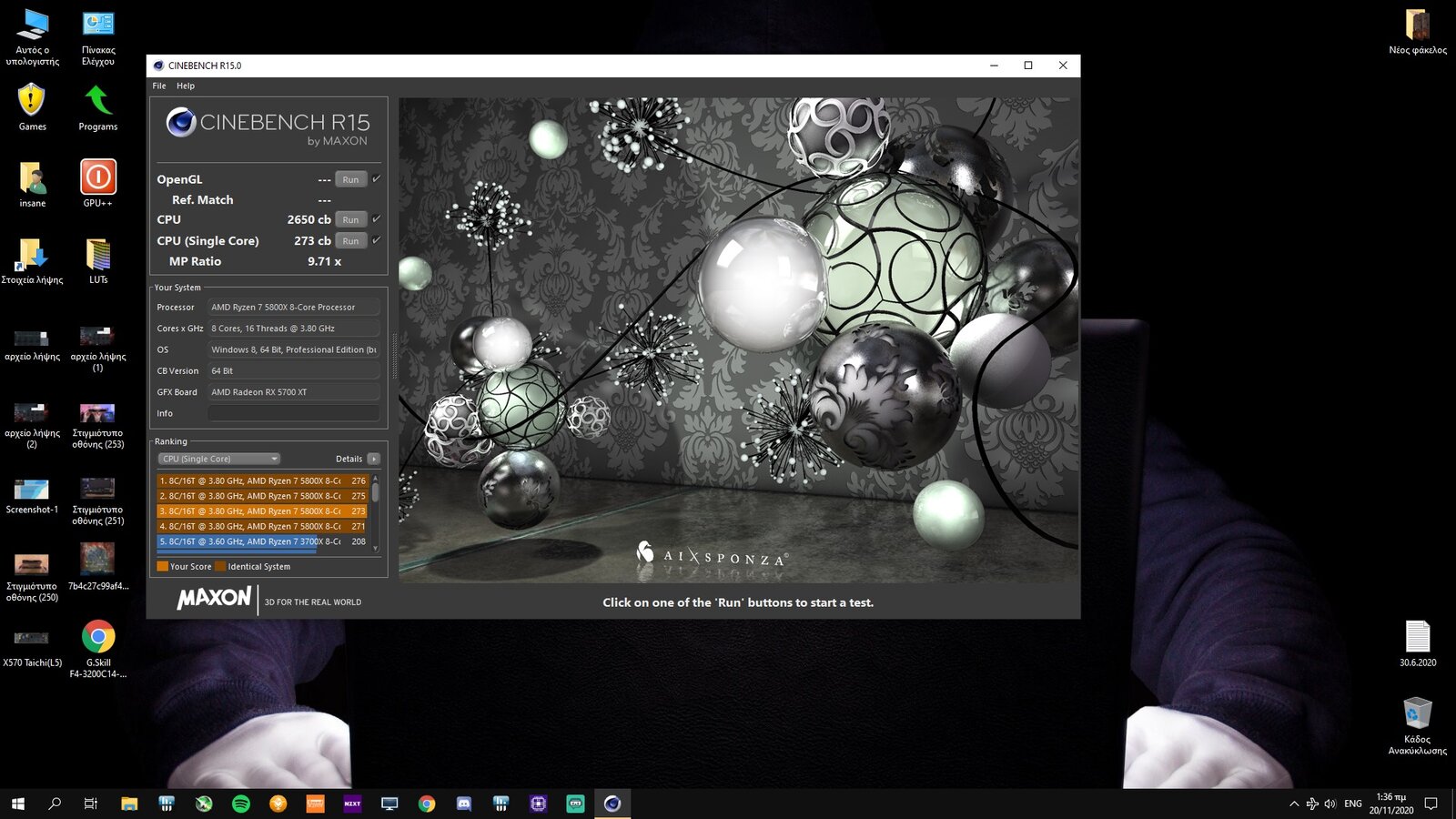Select ranking row 2 with score 275
Image resolution: width=1456 pixels, height=819 pixels.
coord(262,496)
